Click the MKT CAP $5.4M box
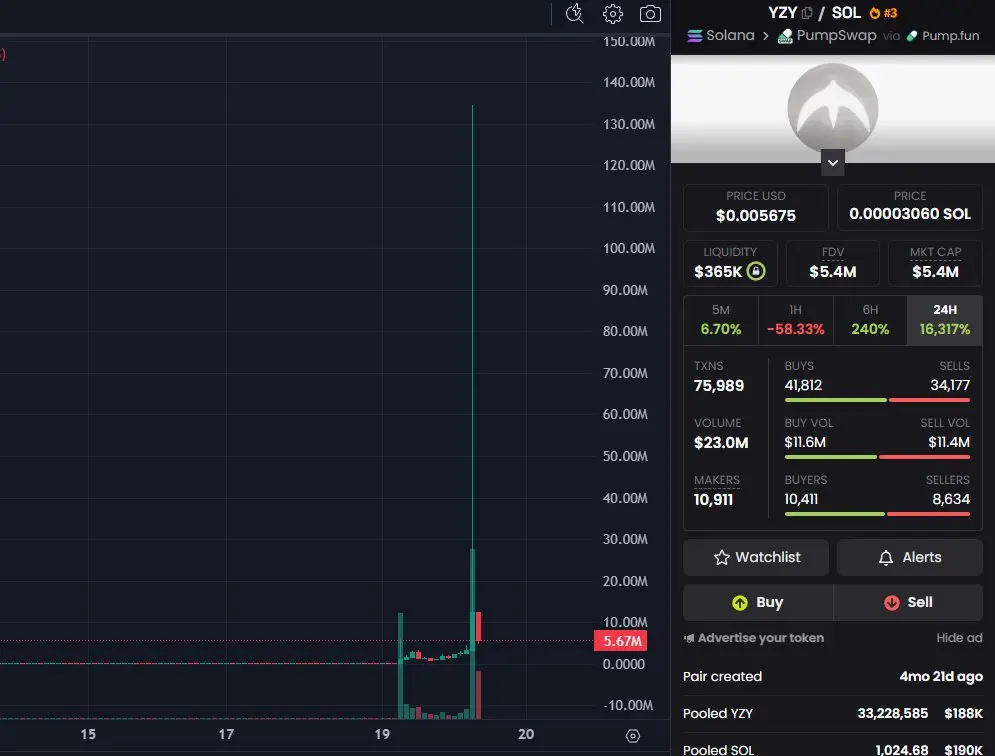The image size is (995, 756). [935, 263]
